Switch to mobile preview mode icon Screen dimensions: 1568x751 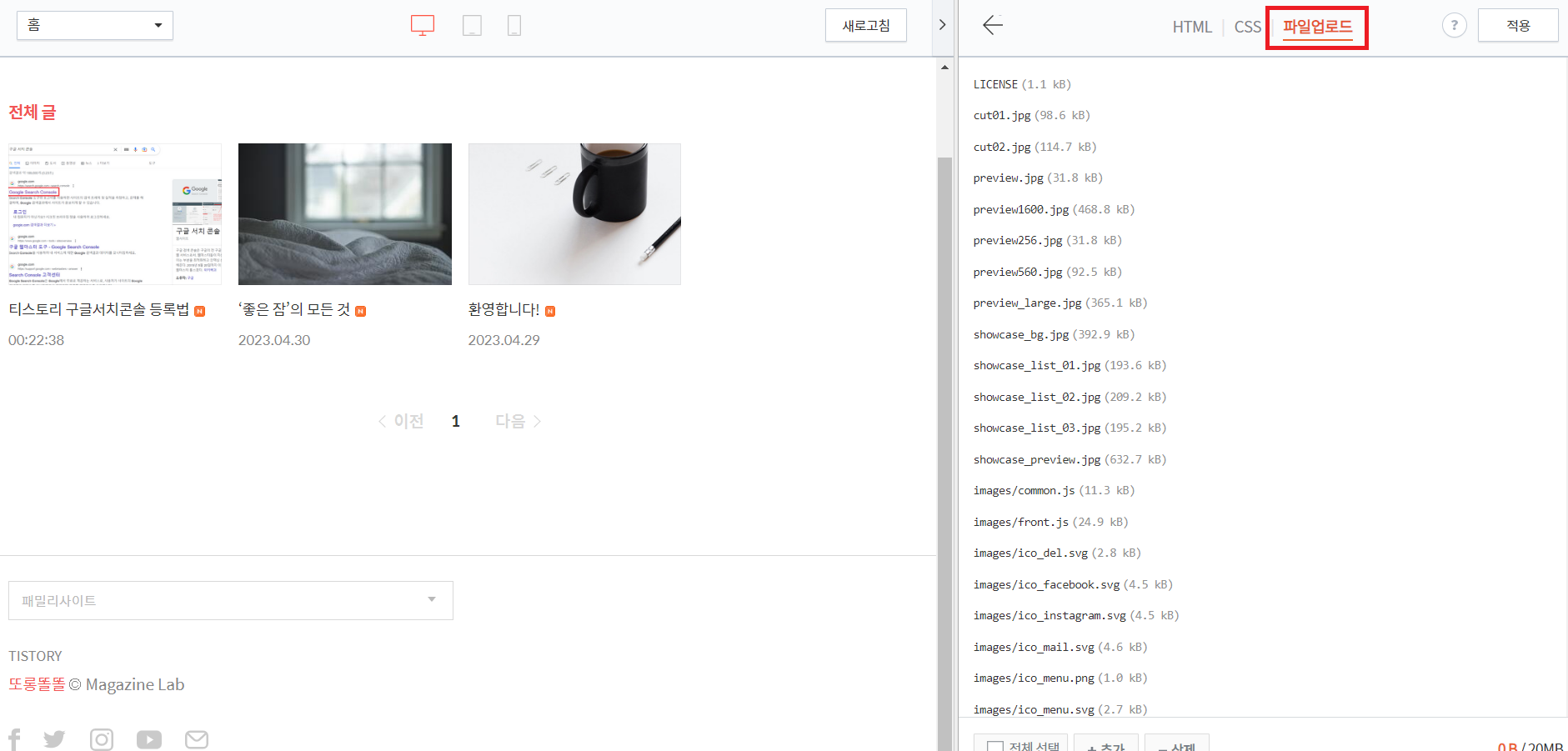[x=514, y=26]
